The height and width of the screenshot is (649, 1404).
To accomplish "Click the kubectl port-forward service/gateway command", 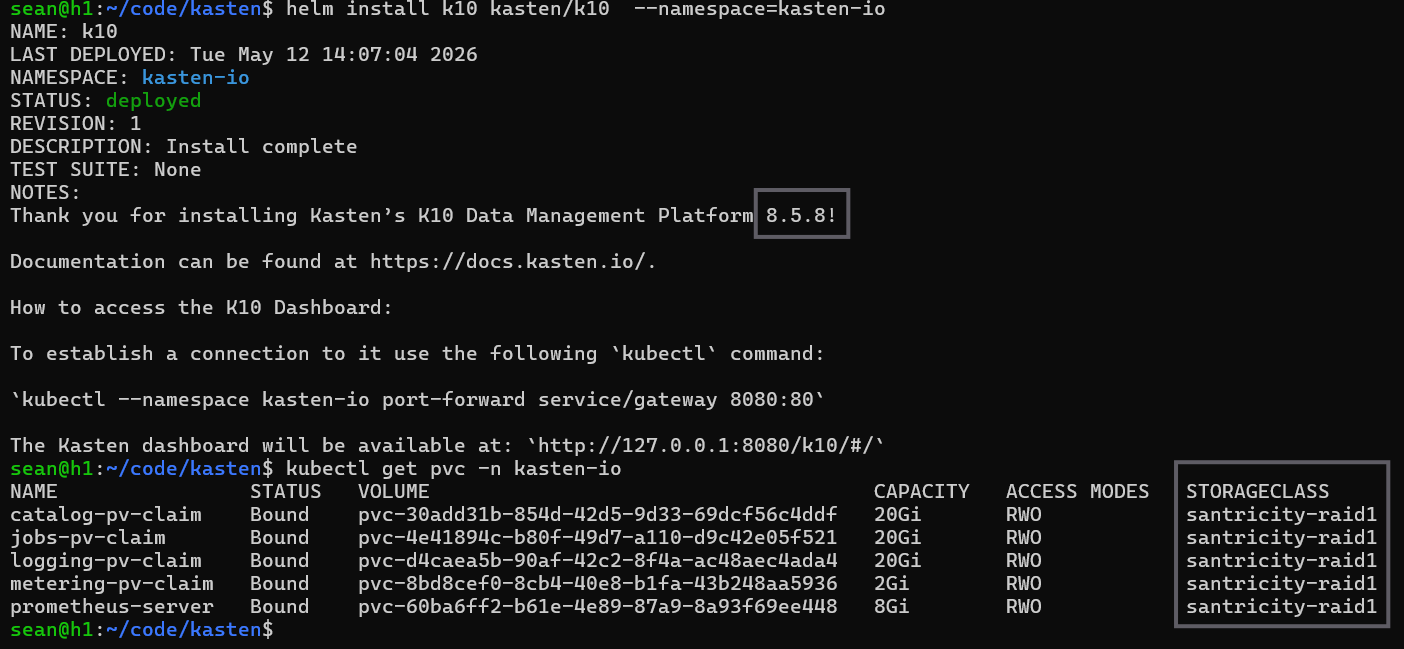I will point(418,400).
